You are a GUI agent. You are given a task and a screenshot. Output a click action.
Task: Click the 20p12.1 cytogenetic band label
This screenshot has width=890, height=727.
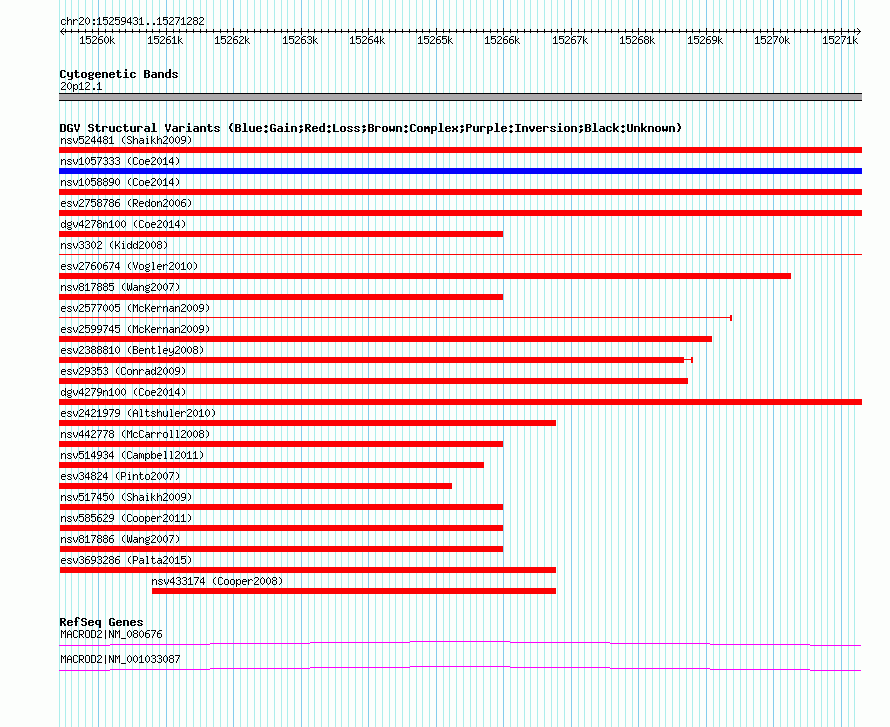coord(81,86)
